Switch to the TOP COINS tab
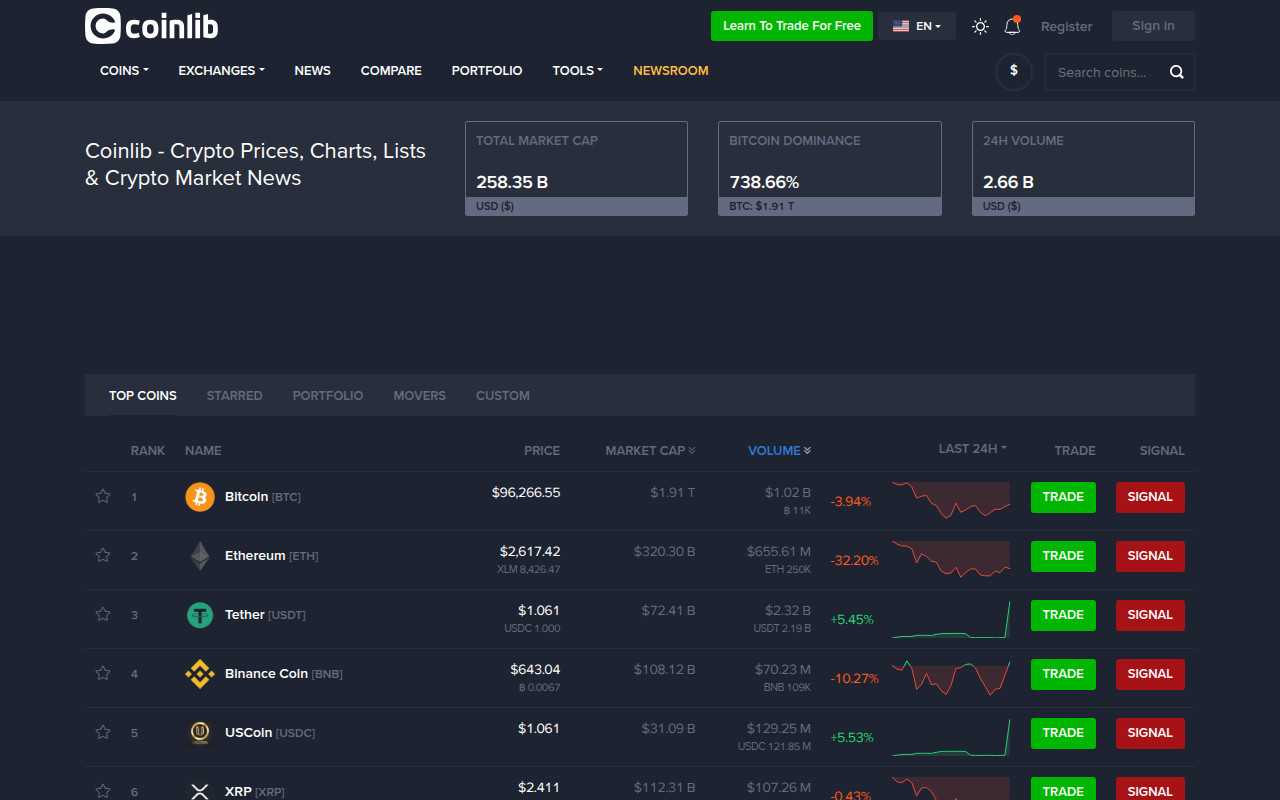 (143, 396)
